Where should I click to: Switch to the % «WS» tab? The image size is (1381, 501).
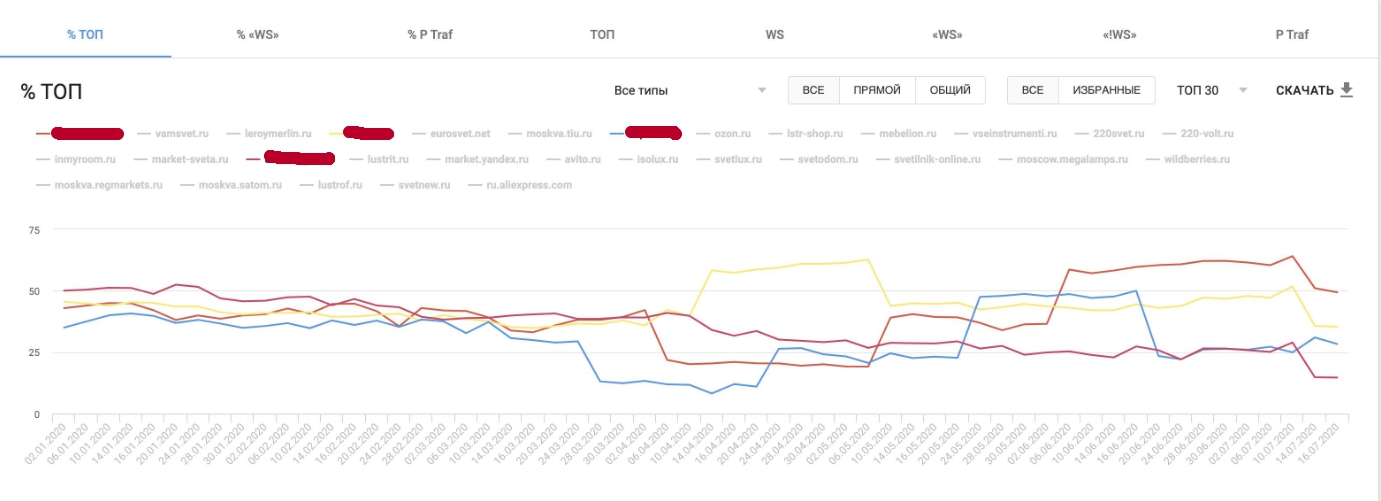[x=257, y=35]
